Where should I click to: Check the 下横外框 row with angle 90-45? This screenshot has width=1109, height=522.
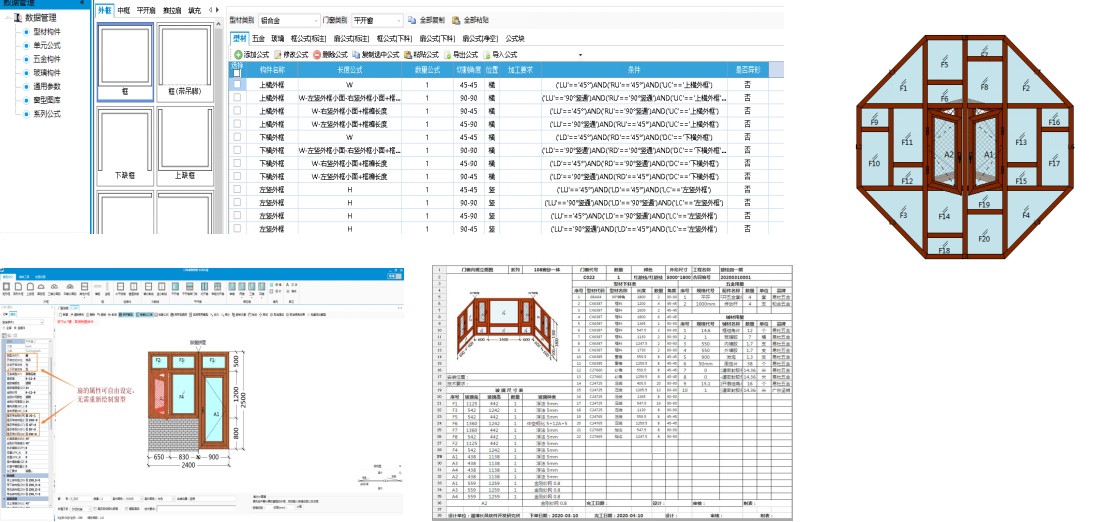(237, 177)
